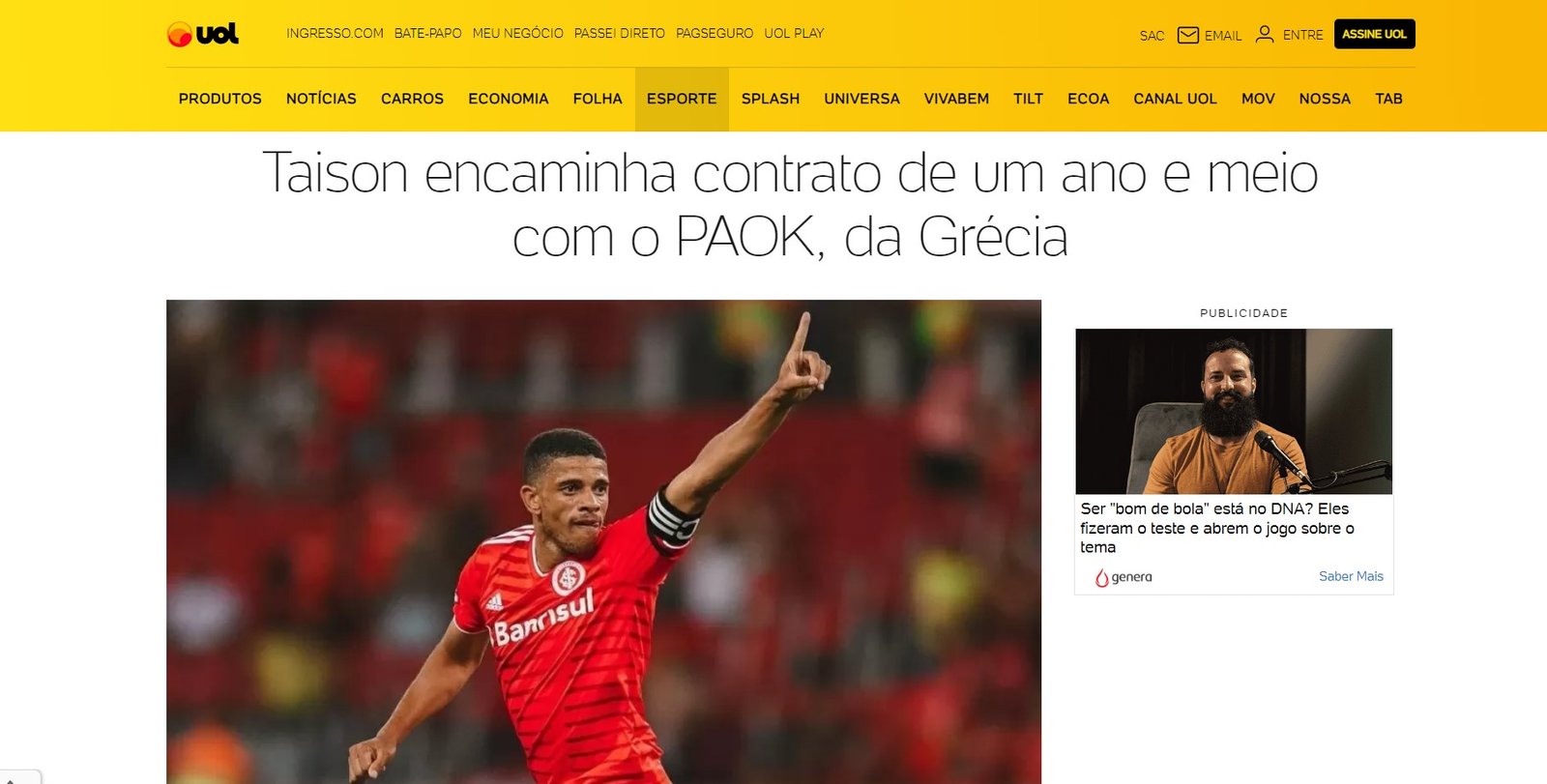This screenshot has width=1547, height=784.
Task: Open the ESPORTE navigation tab
Action: coord(682,99)
